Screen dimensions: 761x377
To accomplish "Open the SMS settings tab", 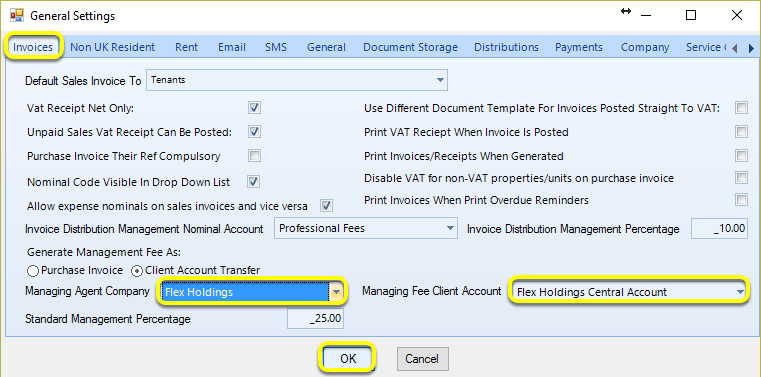I will (x=276, y=47).
